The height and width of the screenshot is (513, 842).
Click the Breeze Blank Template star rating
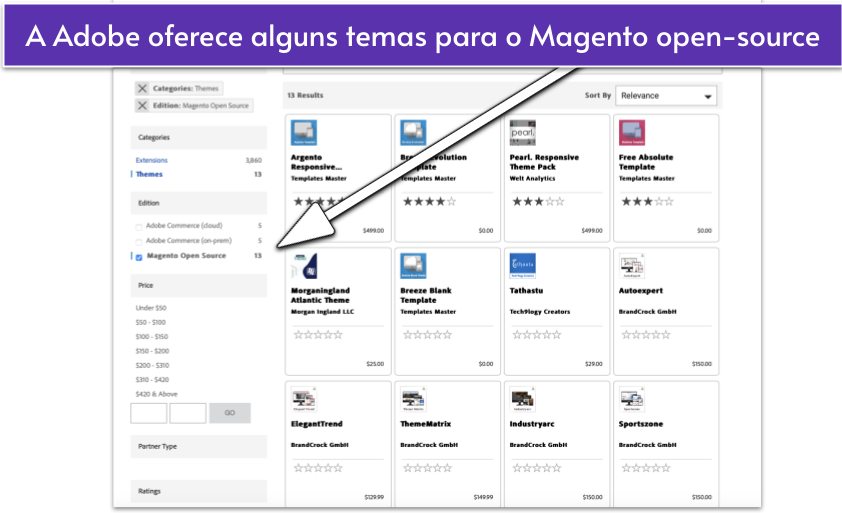427,335
